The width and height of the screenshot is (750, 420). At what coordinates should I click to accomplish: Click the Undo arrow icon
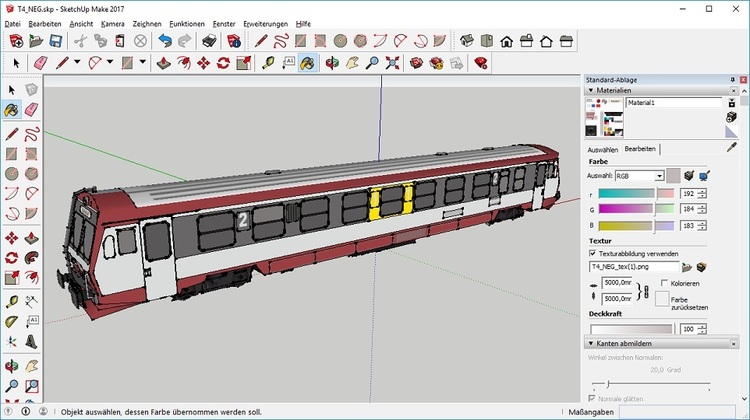(x=165, y=41)
